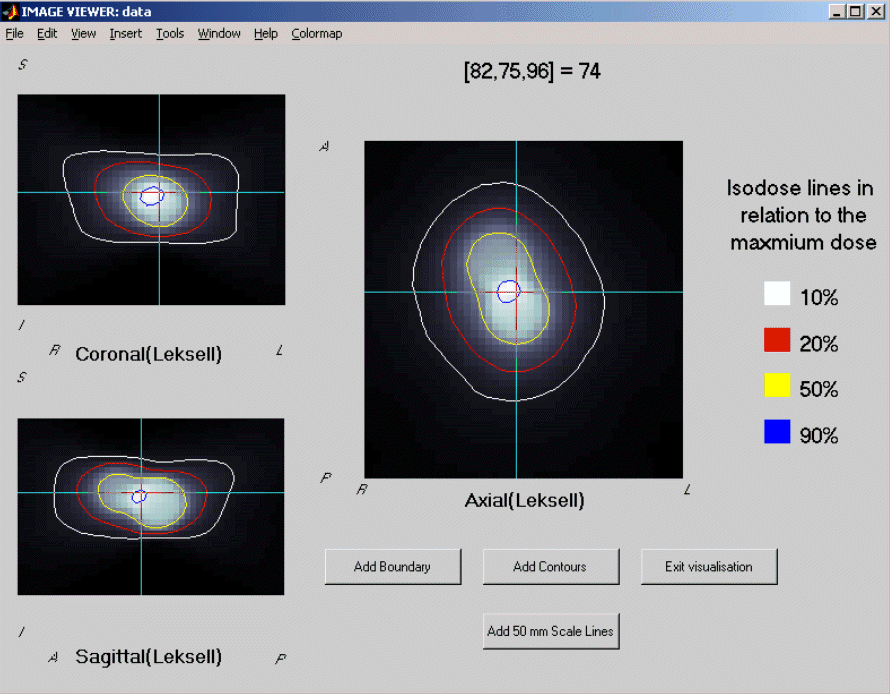The image size is (890, 694).
Task: Open the Tools menu
Action: click(169, 33)
